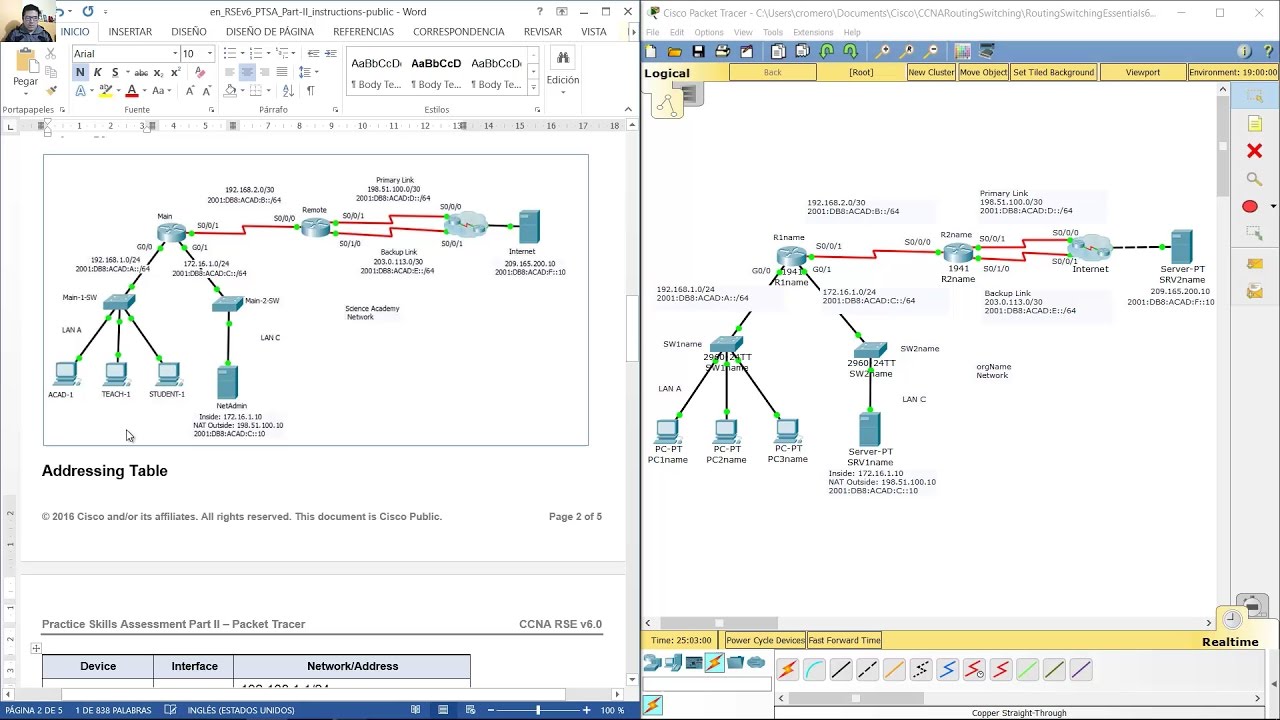Open the drawing palette in Packet Tracer
Image resolution: width=1280 pixels, height=720 pixels.
(x=962, y=51)
